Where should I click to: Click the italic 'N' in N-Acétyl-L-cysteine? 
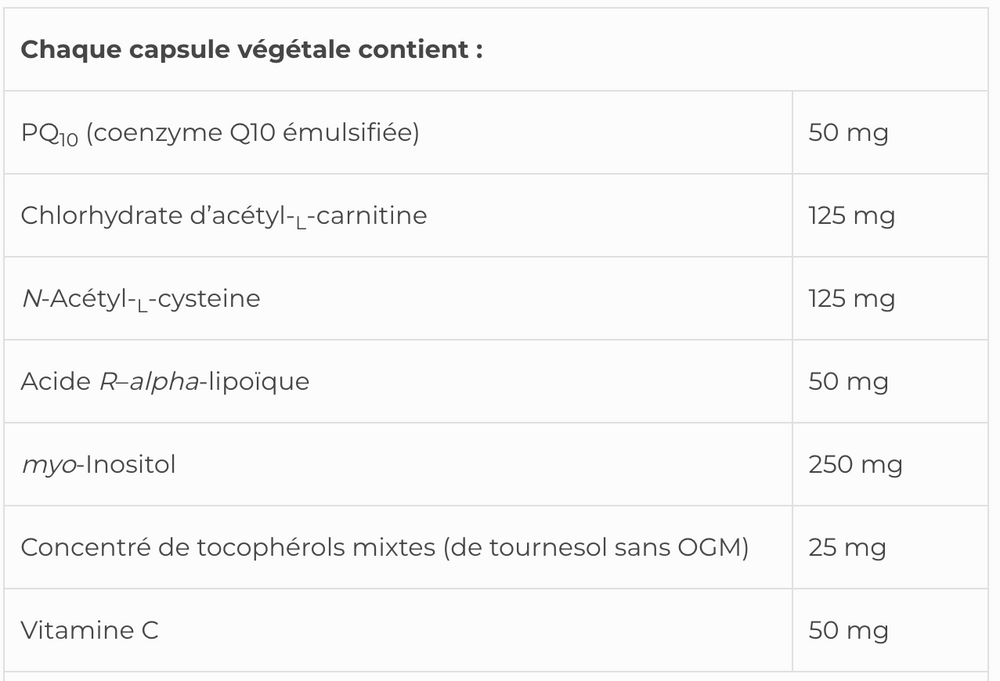coord(29,298)
